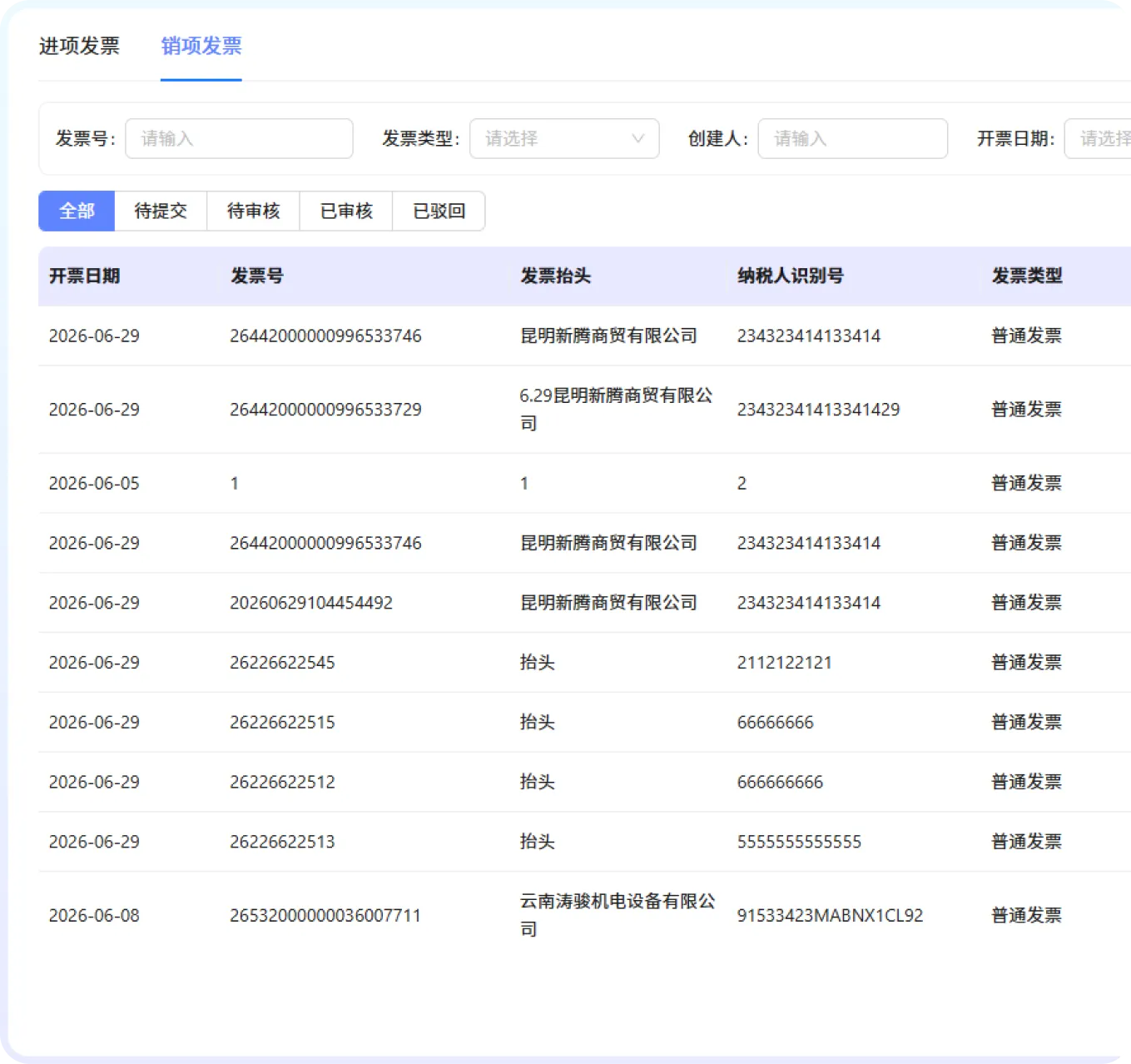Image resolution: width=1131 pixels, height=1064 pixels.
Task: Click invoice number 26532000000036007711
Action: [326, 916]
